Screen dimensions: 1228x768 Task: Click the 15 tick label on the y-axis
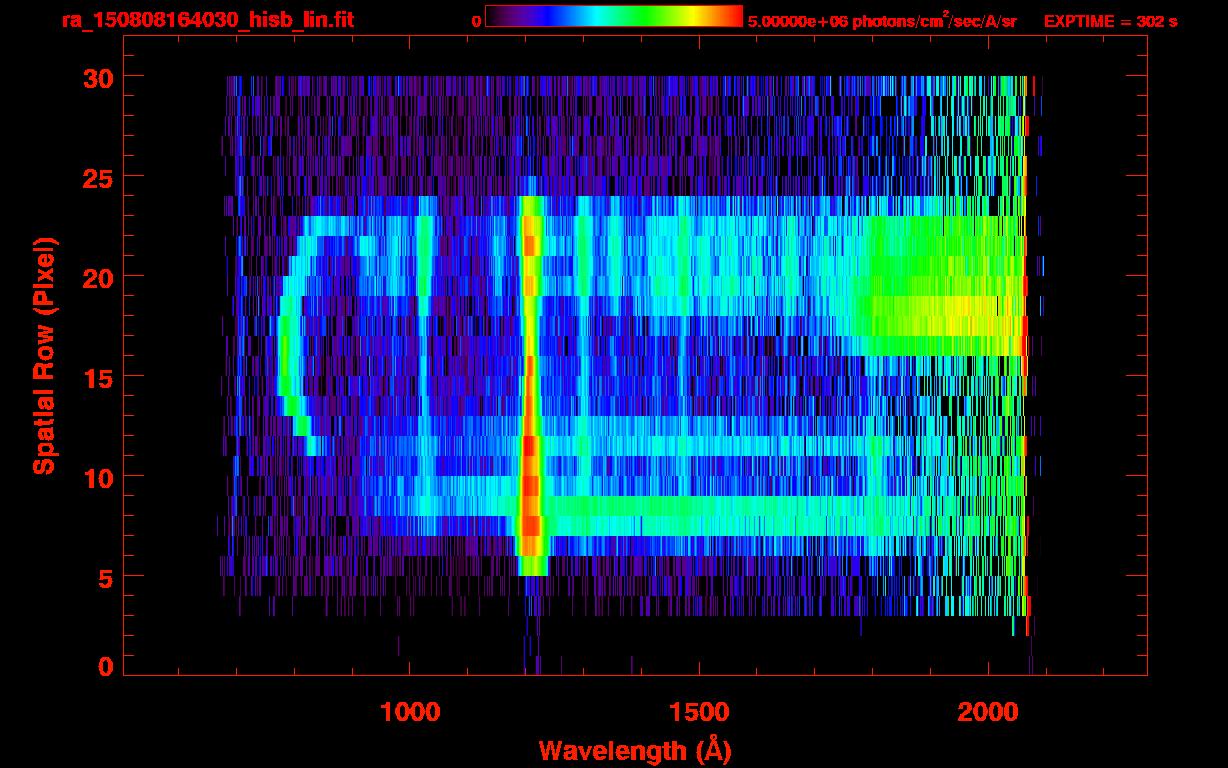click(x=98, y=377)
